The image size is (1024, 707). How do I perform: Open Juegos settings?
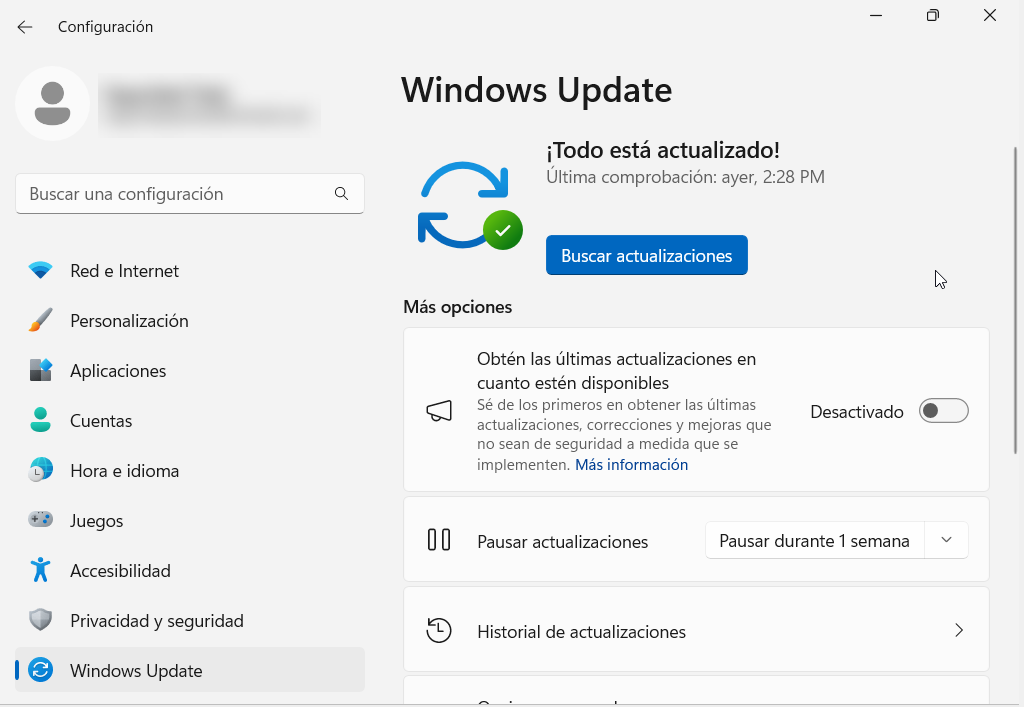[x=190, y=520]
